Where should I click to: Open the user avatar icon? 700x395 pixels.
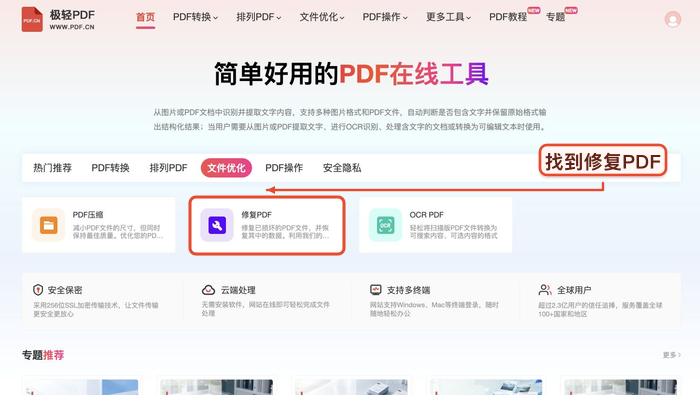[672, 19]
